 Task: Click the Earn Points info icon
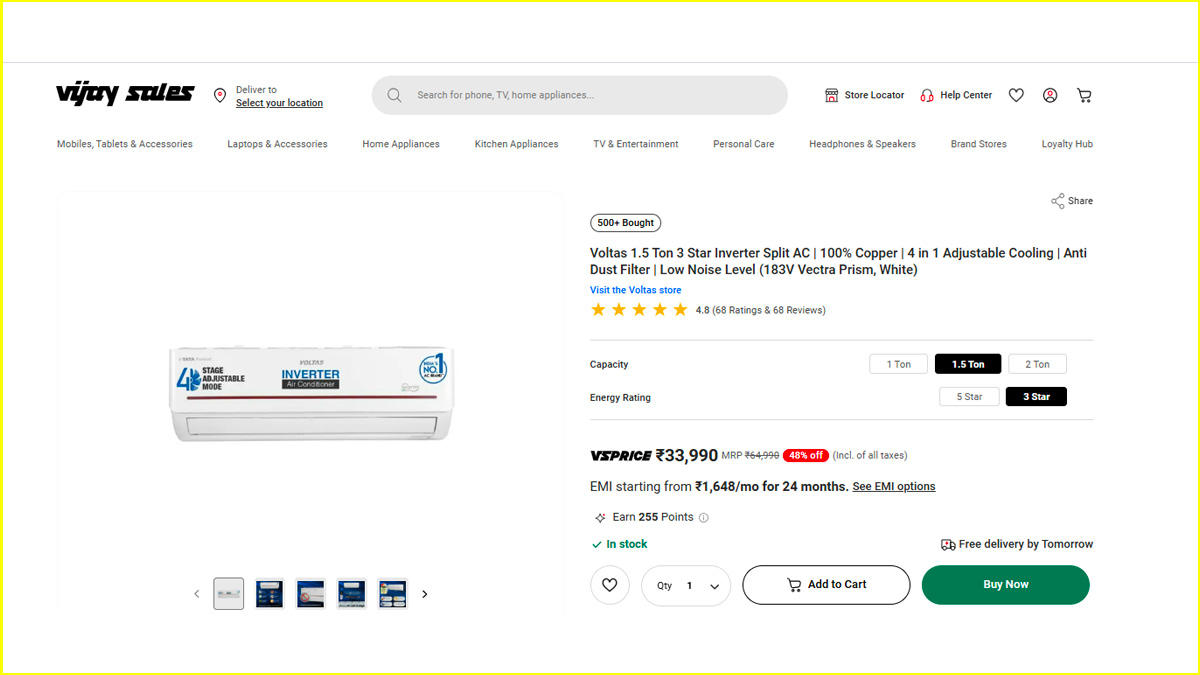(x=703, y=518)
